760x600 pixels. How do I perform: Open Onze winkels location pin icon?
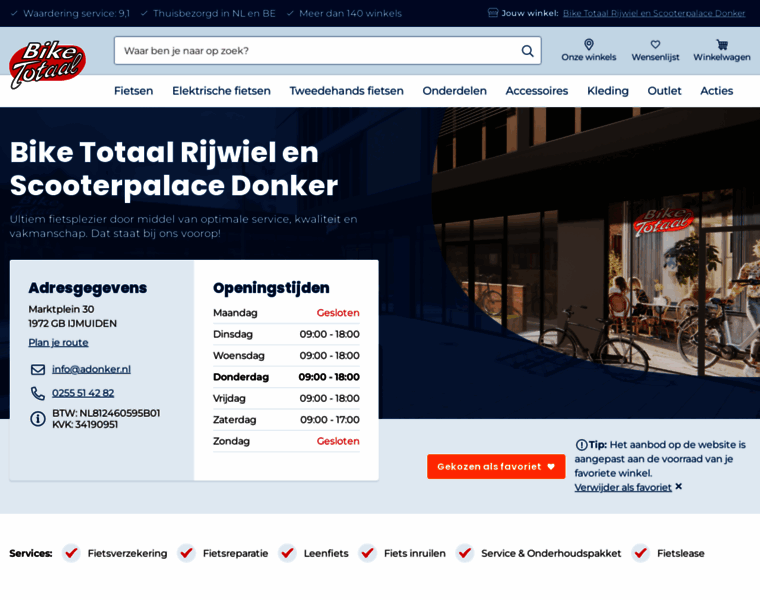tap(588, 45)
